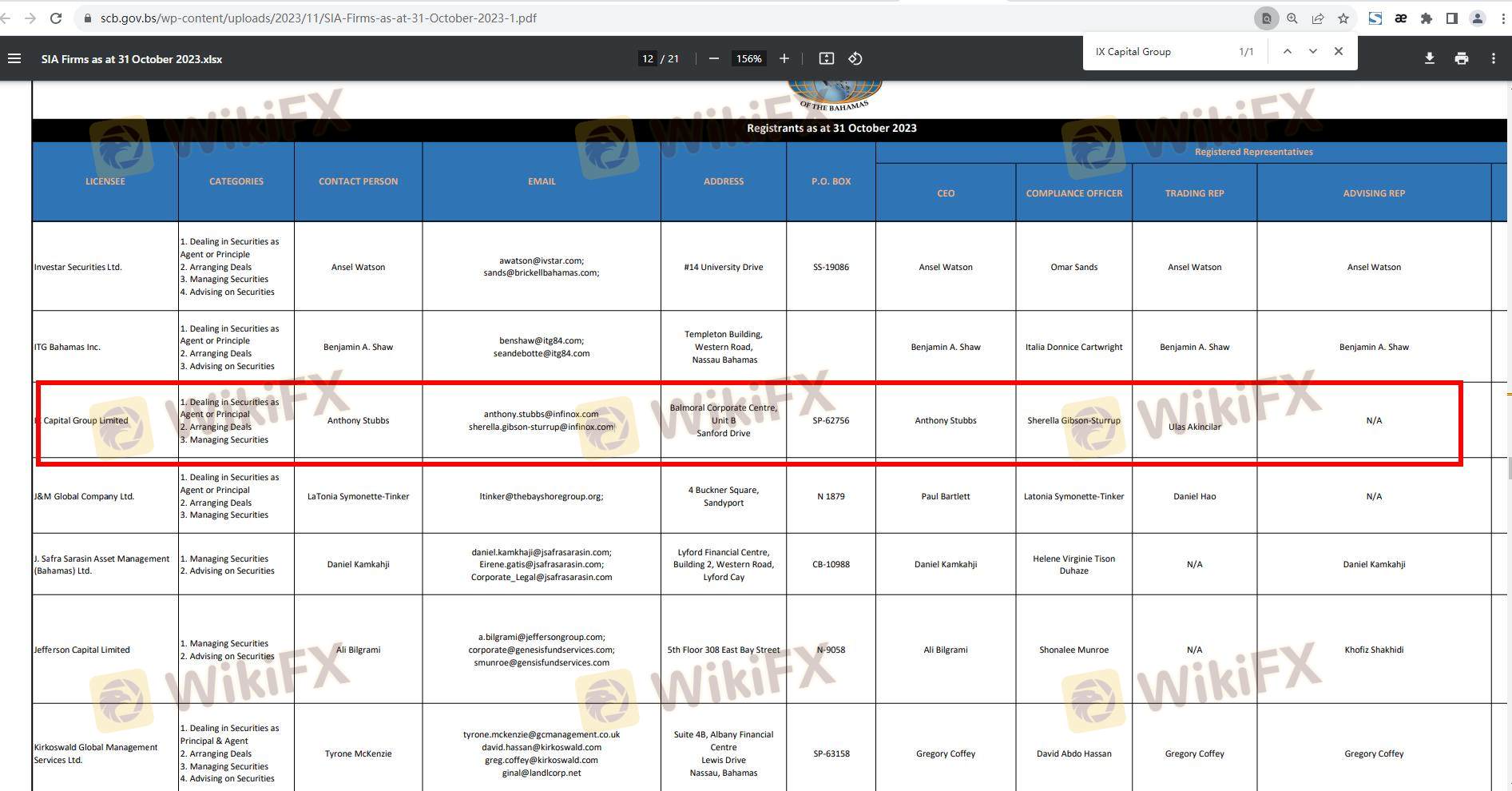Open the browser Extensions puzzle icon
The image size is (1512, 791).
(1426, 18)
